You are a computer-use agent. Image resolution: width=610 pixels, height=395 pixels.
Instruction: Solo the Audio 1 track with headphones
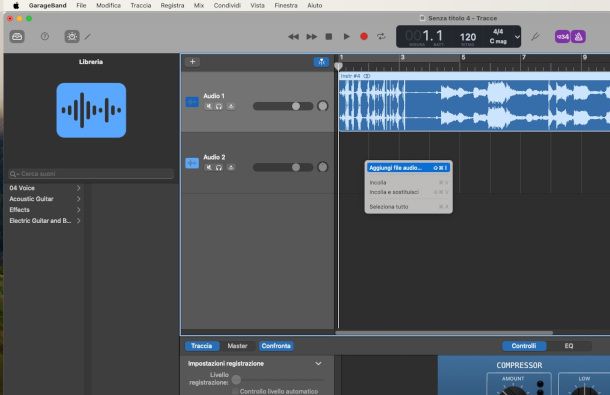219,106
